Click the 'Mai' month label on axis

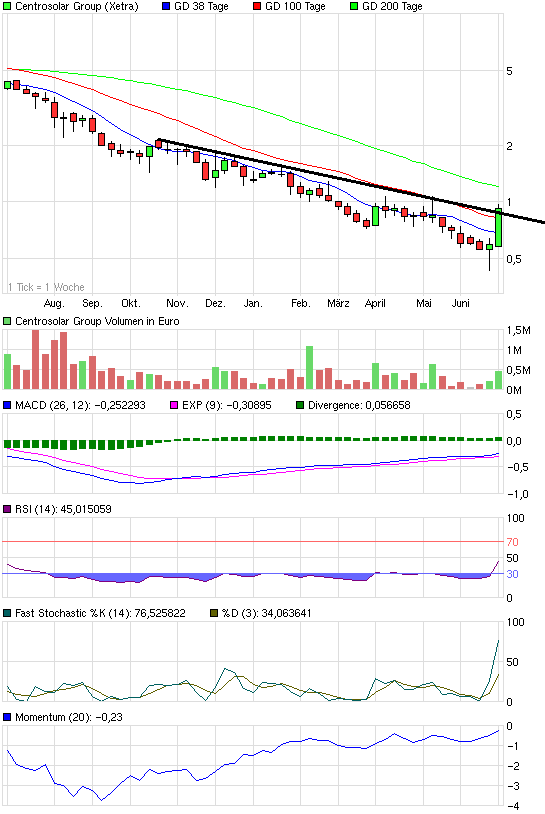click(x=424, y=303)
